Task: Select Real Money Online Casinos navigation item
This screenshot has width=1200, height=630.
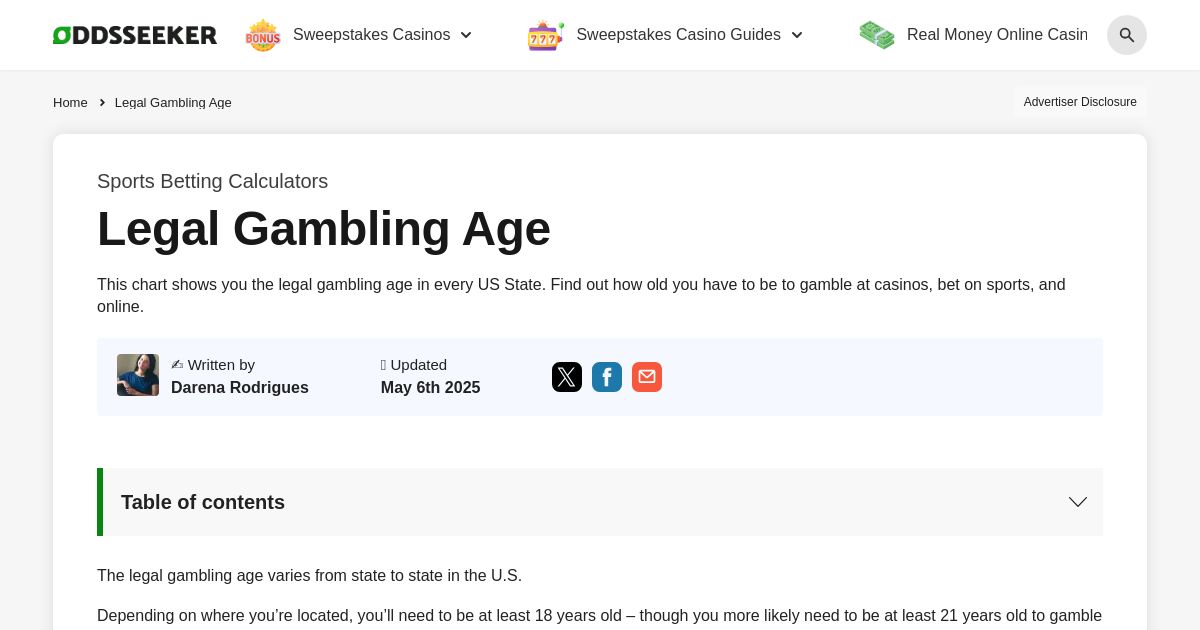Action: coord(997,34)
